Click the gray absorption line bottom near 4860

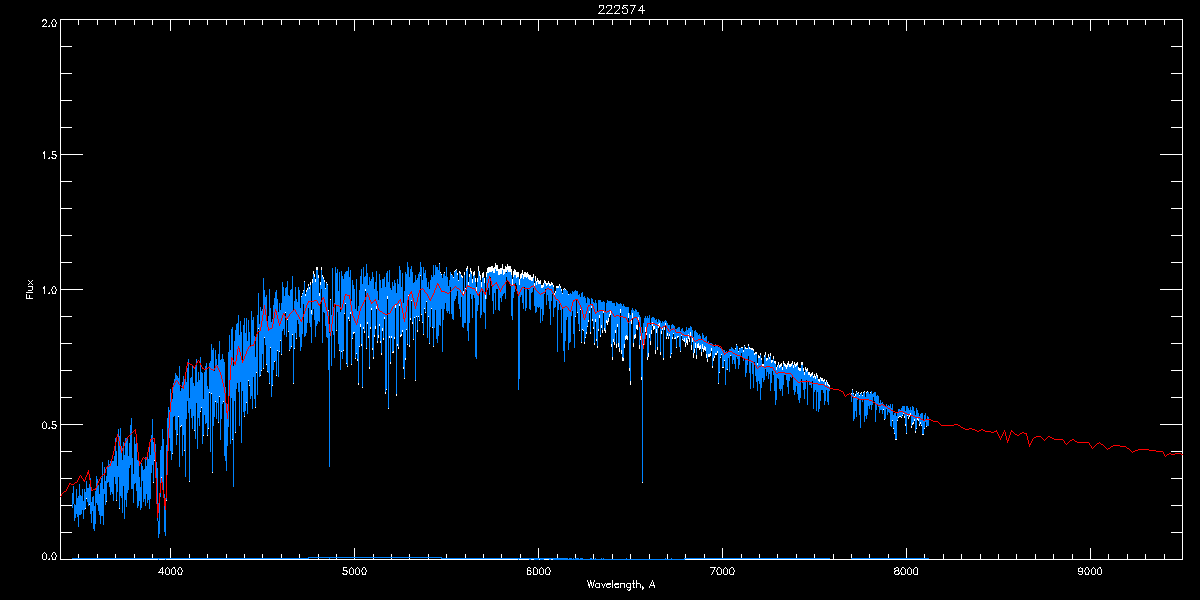click(x=329, y=465)
